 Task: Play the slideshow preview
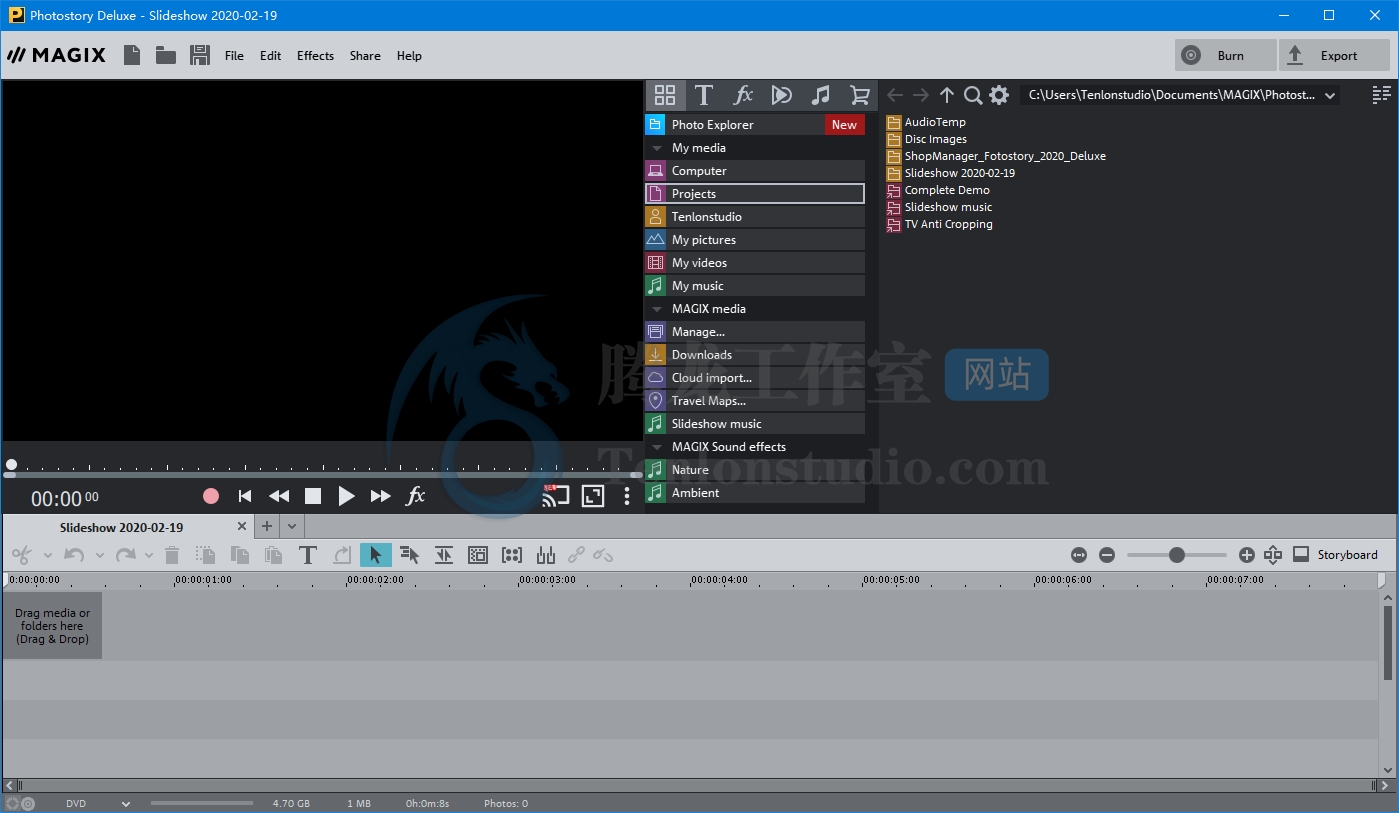coord(346,496)
